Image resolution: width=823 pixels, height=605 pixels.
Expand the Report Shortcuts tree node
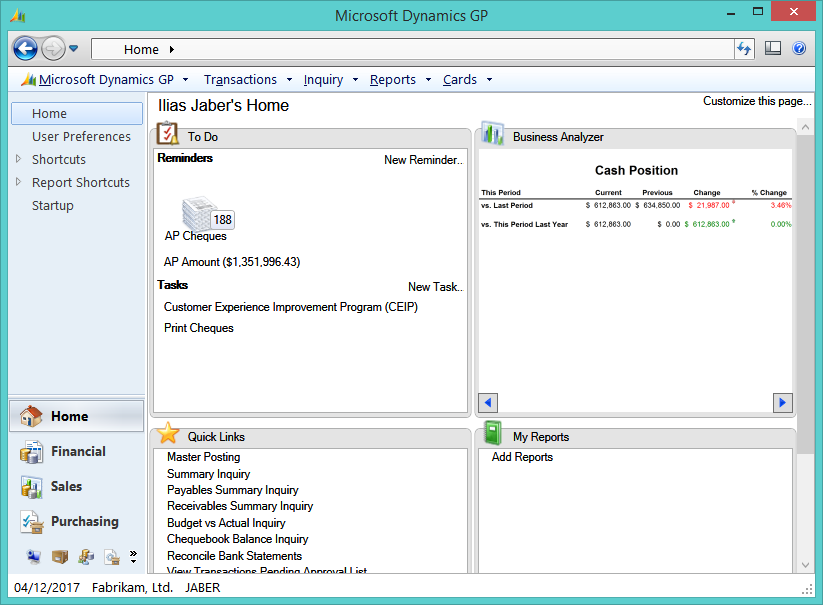18,182
